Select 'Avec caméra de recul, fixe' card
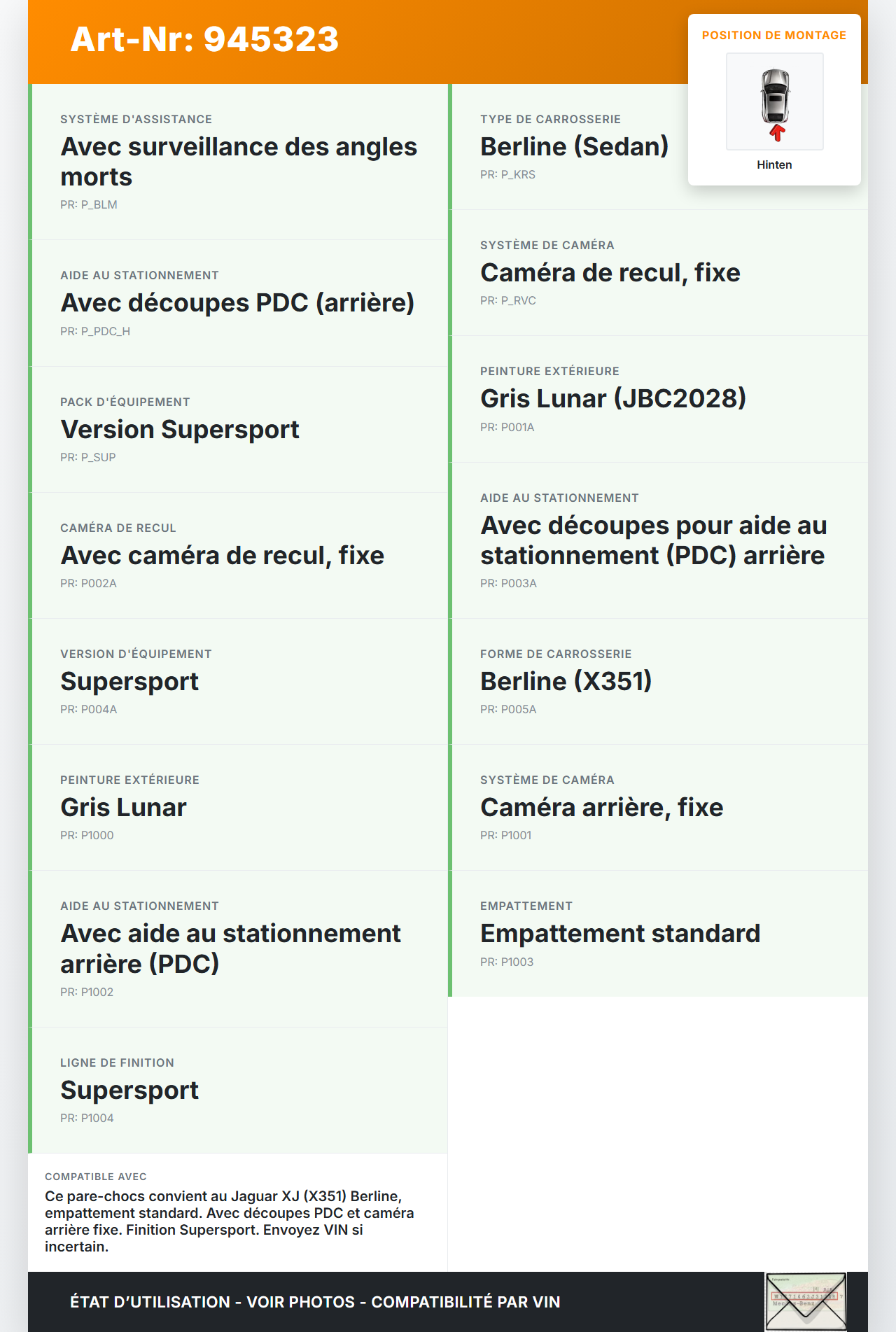 [x=222, y=556]
